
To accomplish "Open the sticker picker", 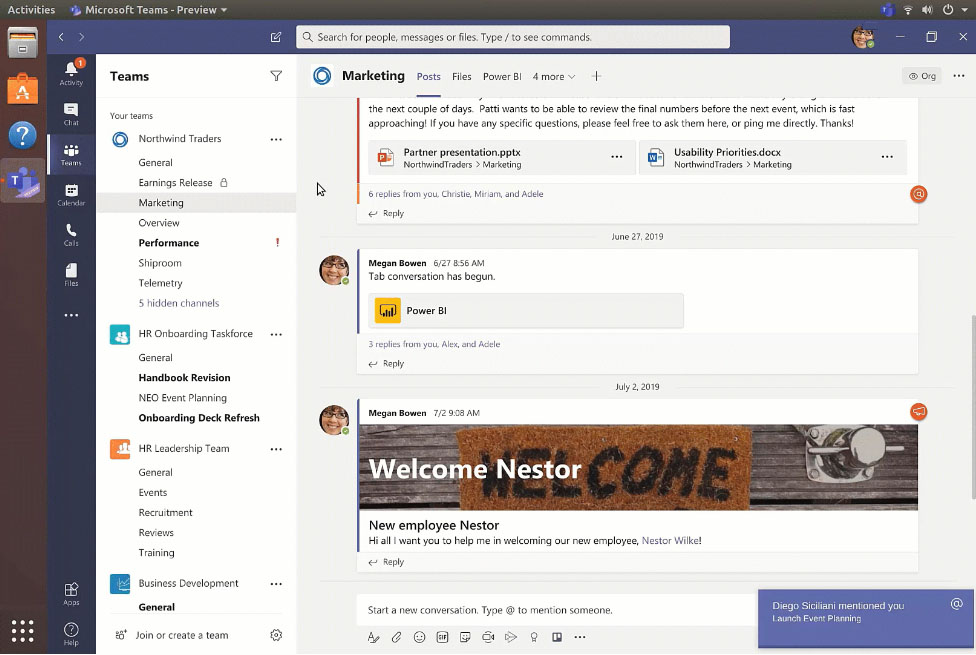I will tap(465, 637).
